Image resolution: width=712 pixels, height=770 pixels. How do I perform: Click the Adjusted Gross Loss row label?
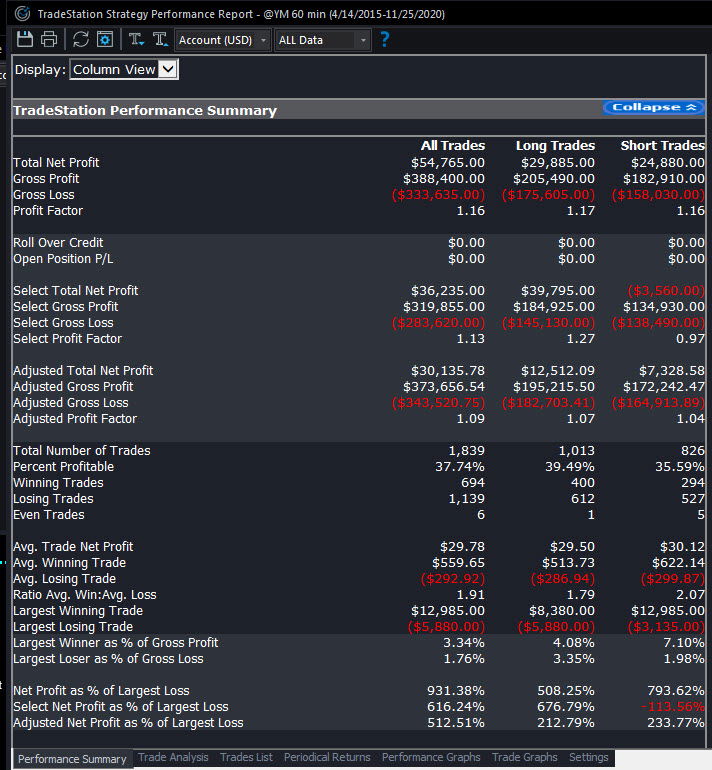coord(71,403)
